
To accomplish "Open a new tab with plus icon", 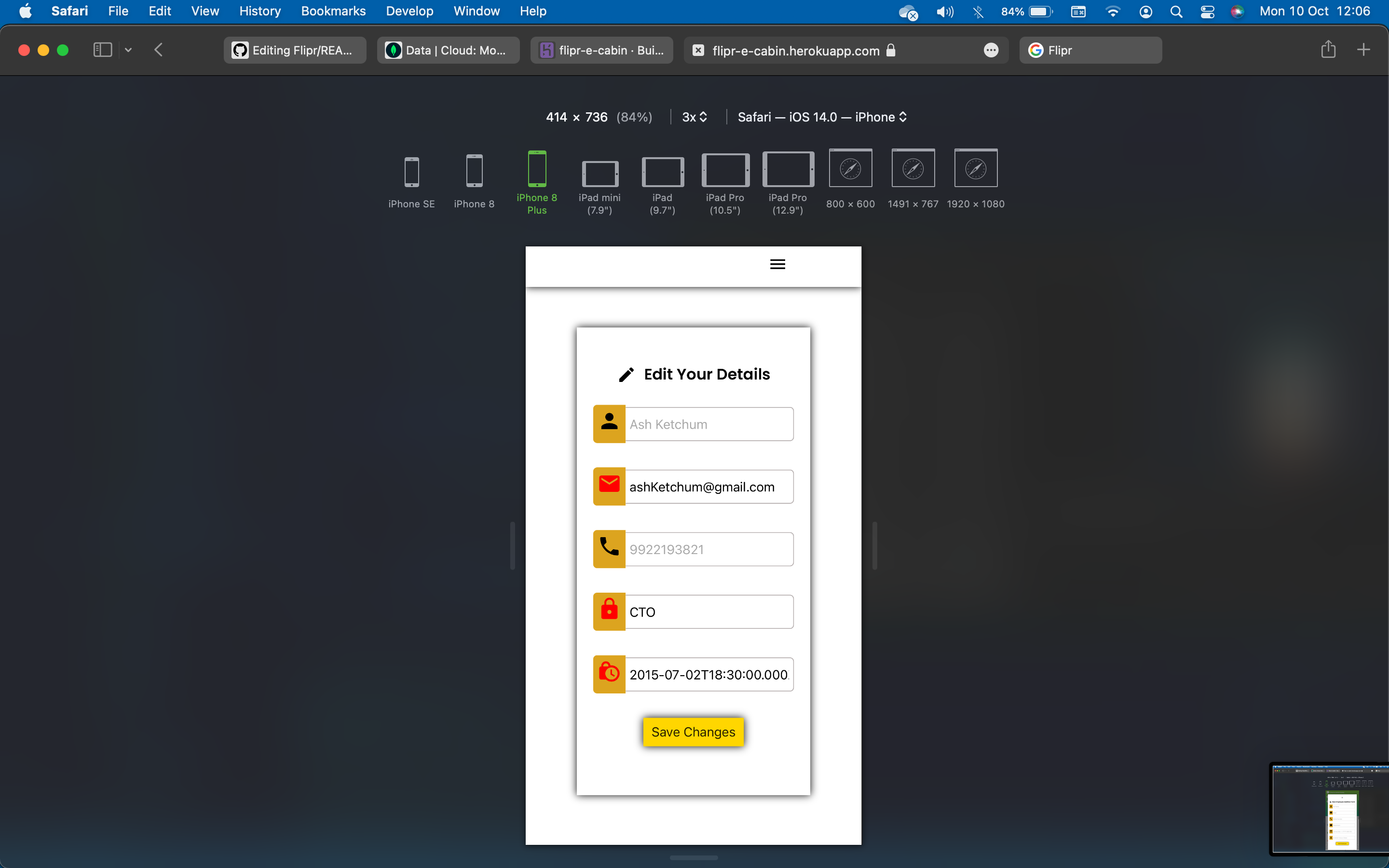I will point(1363,50).
